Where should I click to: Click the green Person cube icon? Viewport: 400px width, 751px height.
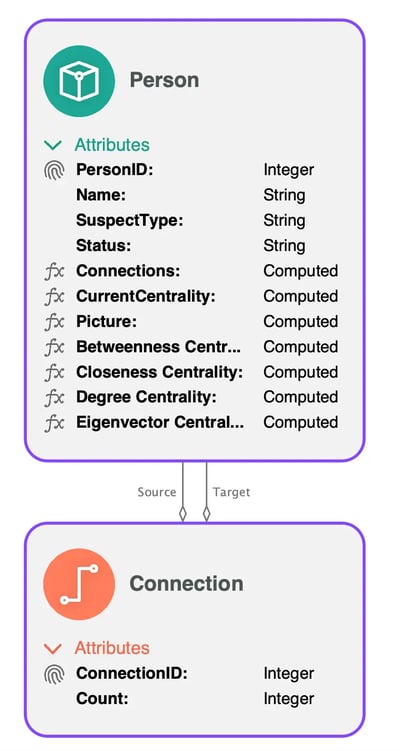[x=79, y=80]
